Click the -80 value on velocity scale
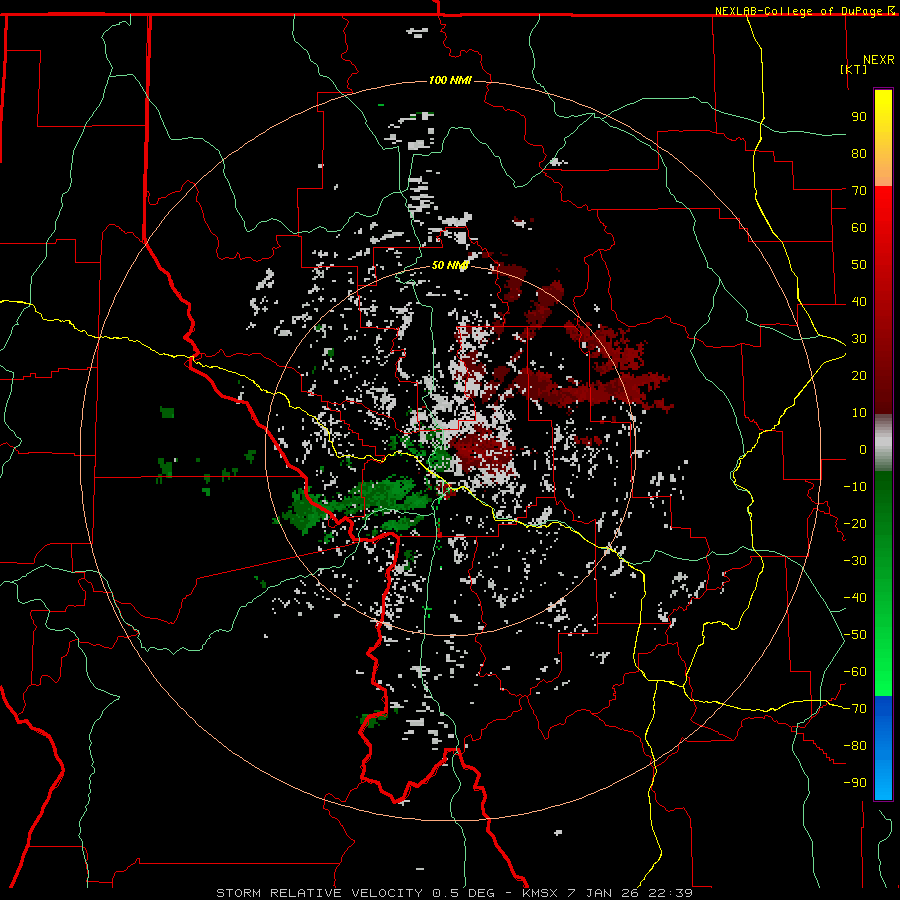Screen dimensions: 900x900 pos(855,746)
